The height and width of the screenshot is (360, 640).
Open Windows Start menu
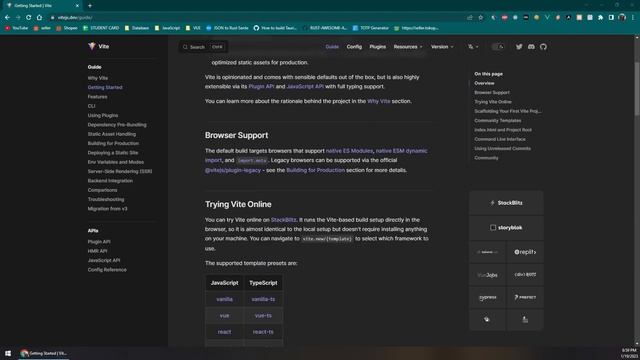8,353
